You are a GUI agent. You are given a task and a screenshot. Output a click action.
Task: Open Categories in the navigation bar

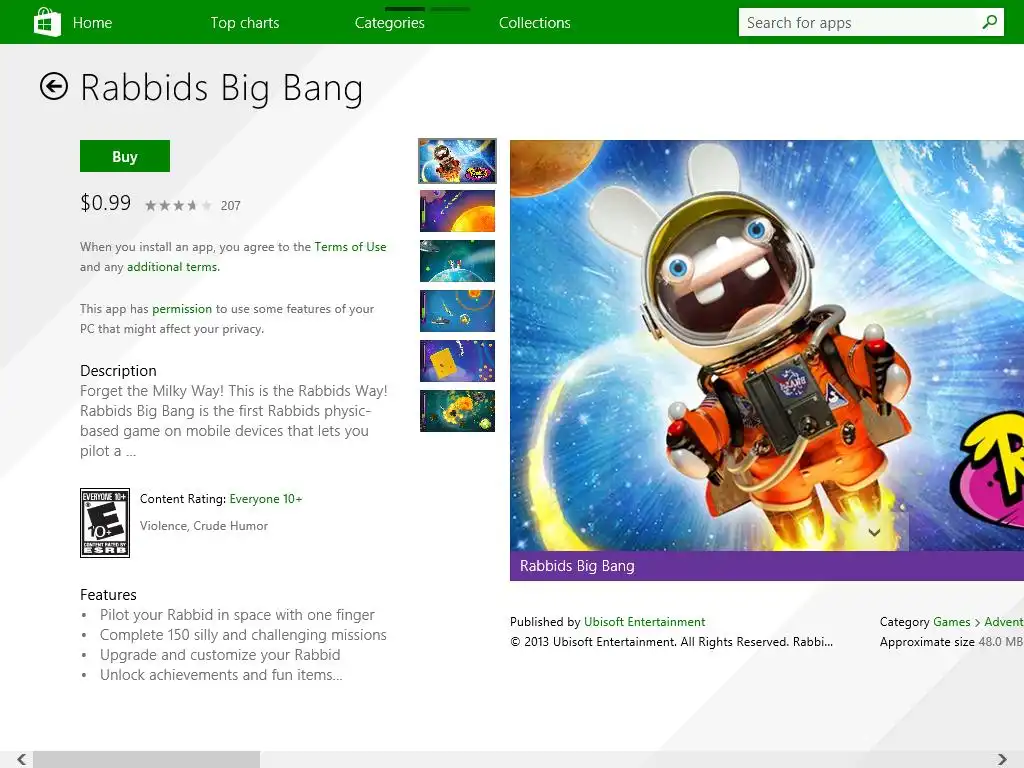tap(390, 23)
